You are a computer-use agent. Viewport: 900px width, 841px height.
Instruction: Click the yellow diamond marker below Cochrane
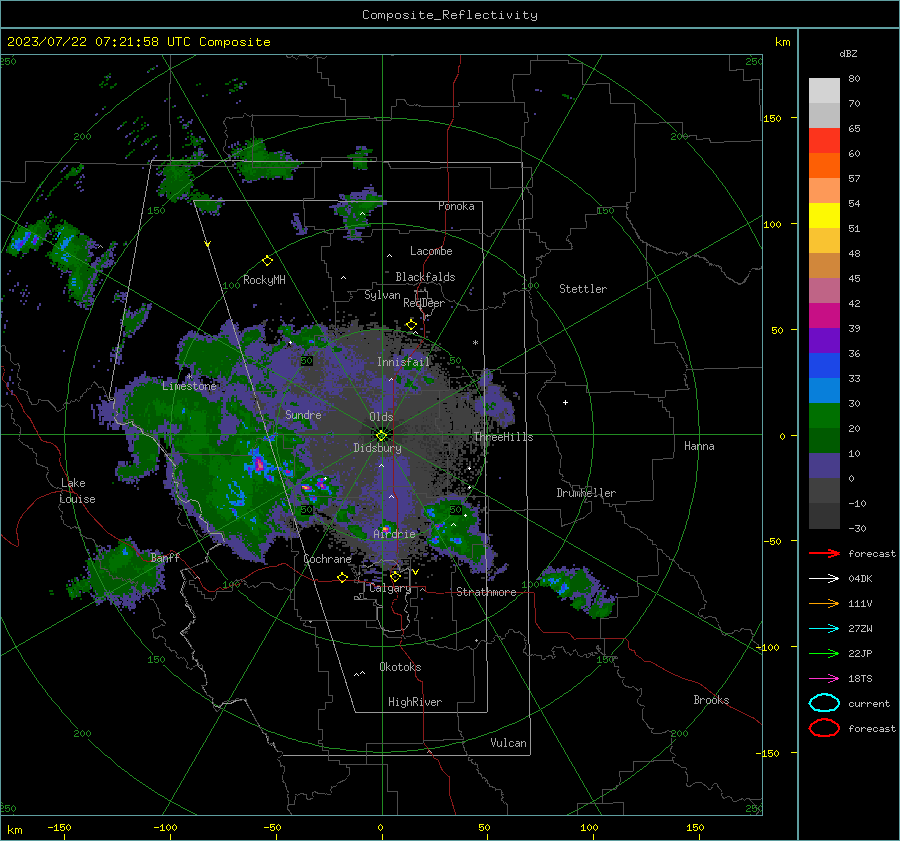[x=343, y=577]
